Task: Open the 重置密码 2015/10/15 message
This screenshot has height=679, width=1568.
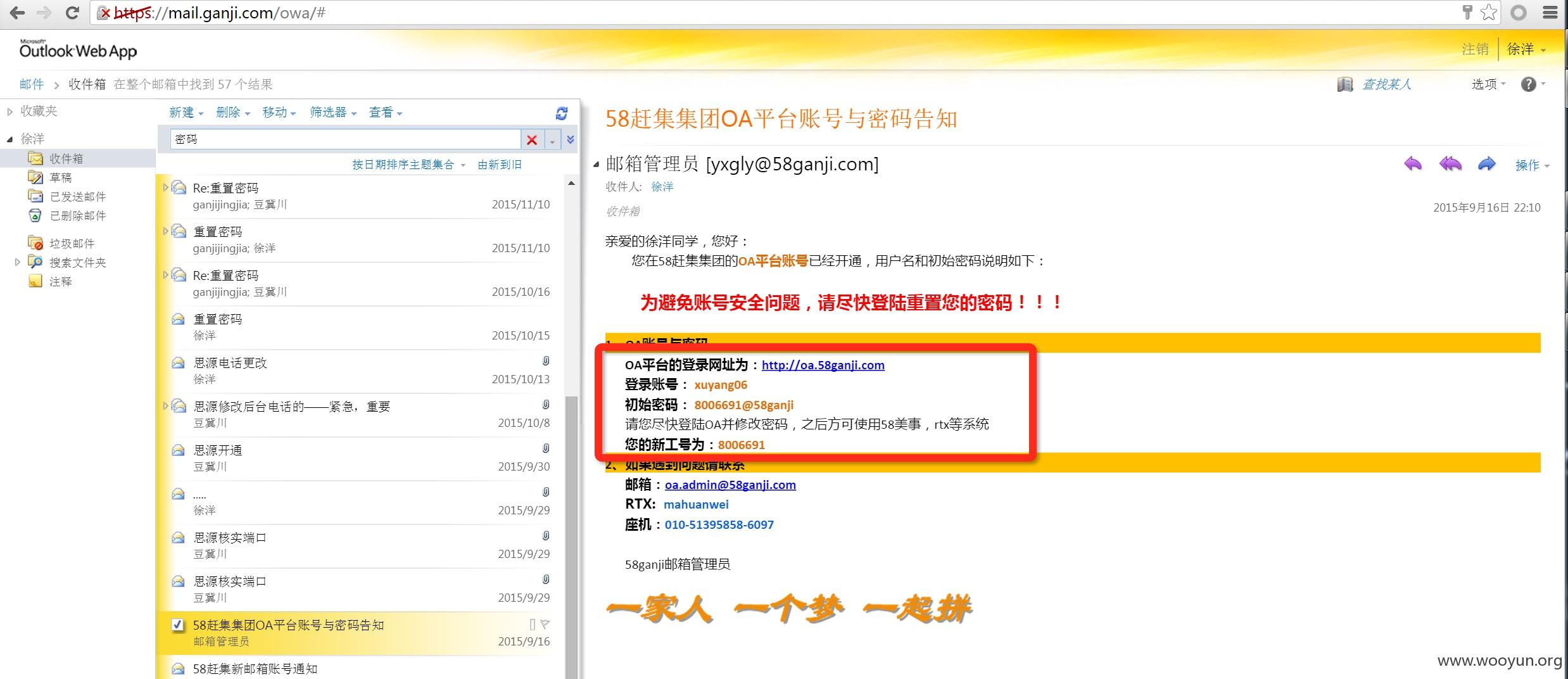Action: pos(361,327)
